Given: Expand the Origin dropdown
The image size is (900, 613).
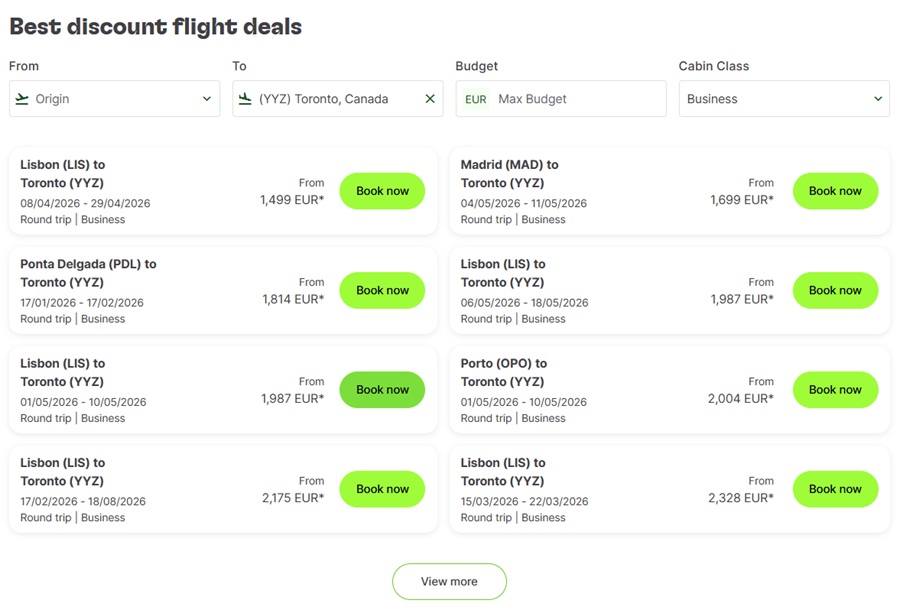Looking at the screenshot, I should coord(207,99).
